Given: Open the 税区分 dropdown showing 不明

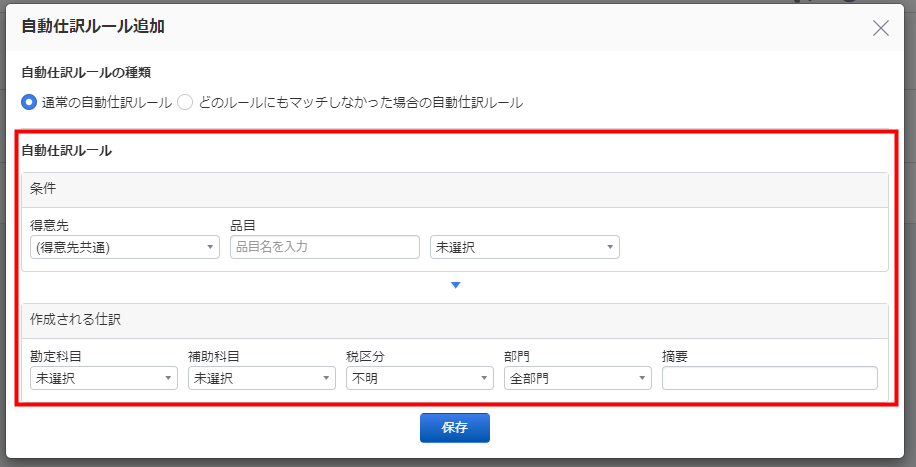Looking at the screenshot, I should coord(420,378).
